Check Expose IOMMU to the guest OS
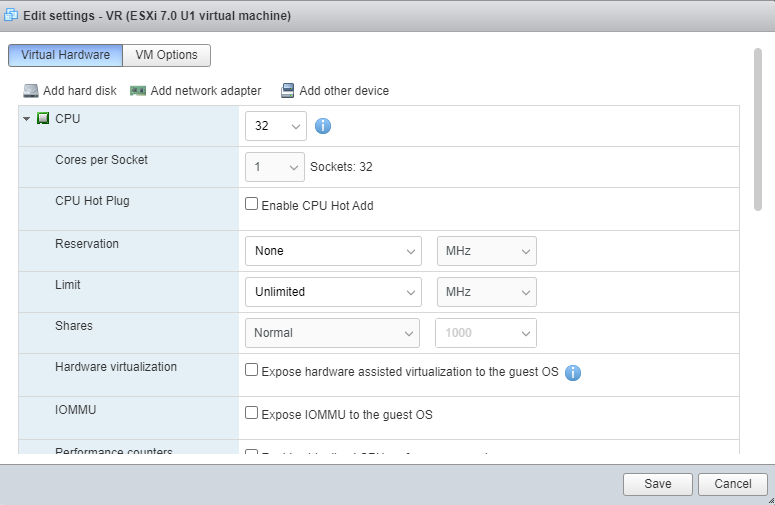 pos(252,413)
